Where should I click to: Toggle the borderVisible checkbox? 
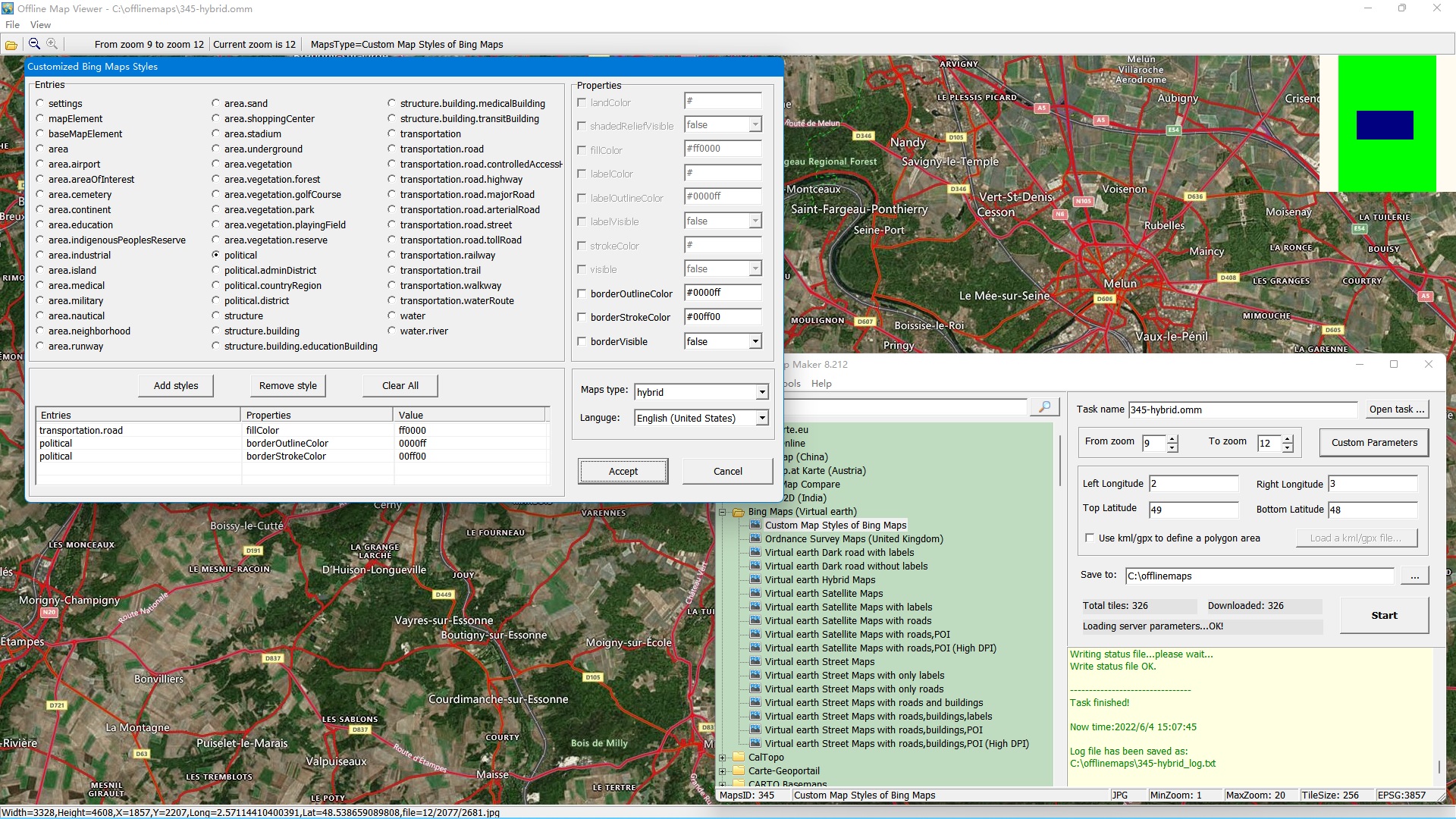582,341
